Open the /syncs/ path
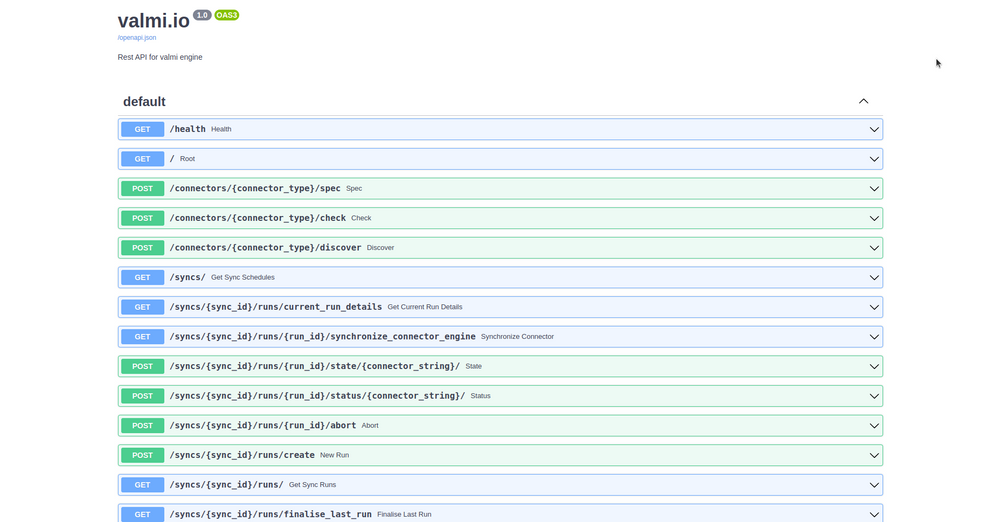Image resolution: width=1000 pixels, height=522 pixels. (188, 277)
